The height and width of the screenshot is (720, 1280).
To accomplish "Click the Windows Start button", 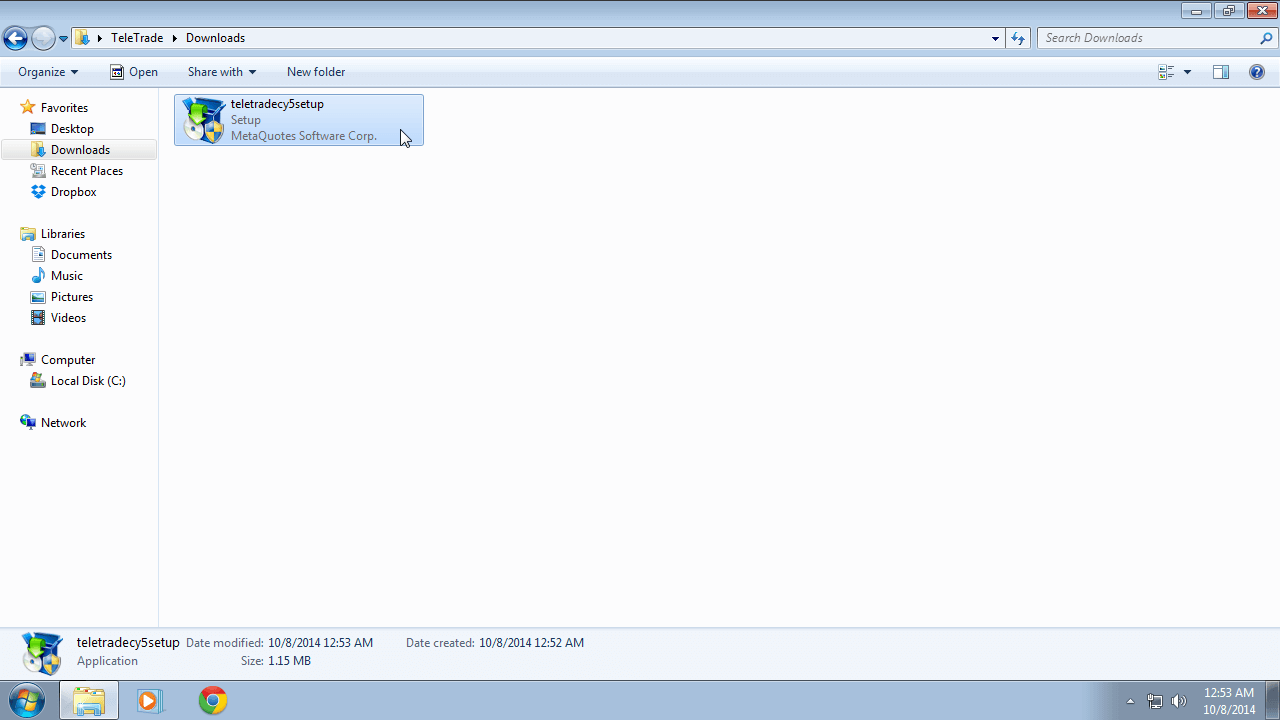I will click(x=27, y=700).
